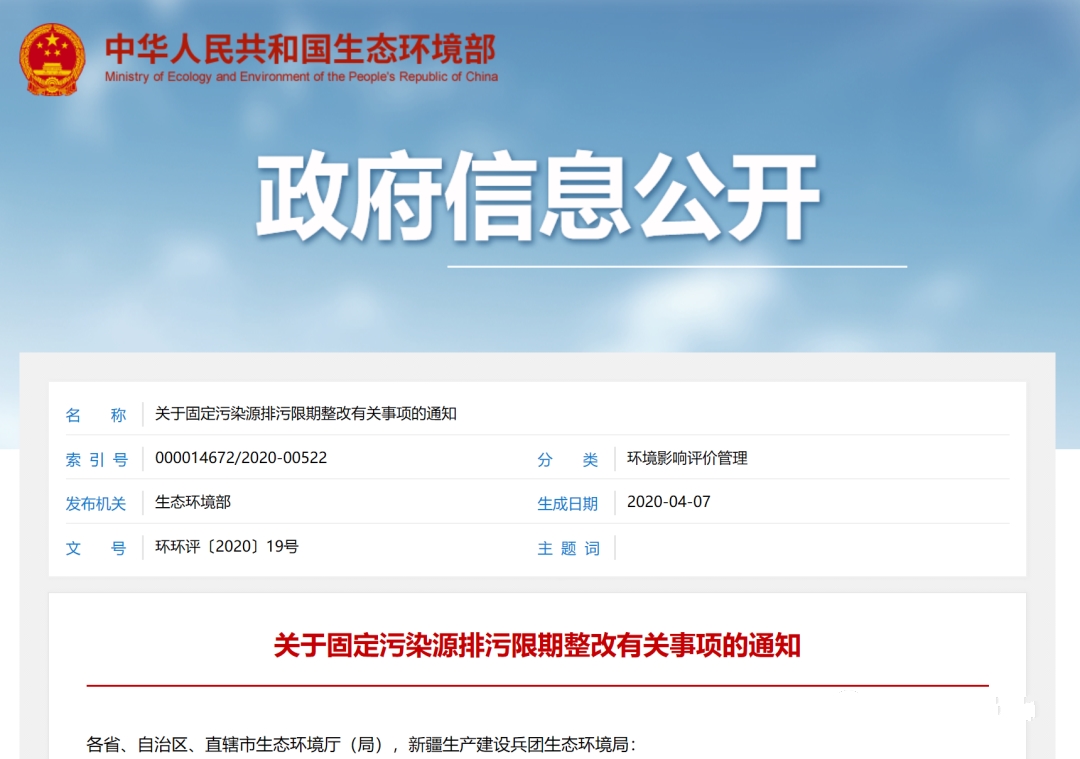Click the 索引号 label

pyautogui.click(x=96, y=460)
